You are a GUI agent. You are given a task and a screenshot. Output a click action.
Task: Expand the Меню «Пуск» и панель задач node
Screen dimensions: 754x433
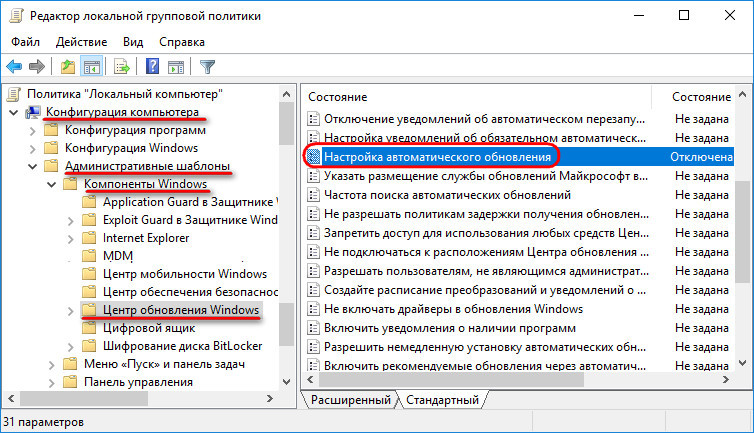[x=51, y=365]
